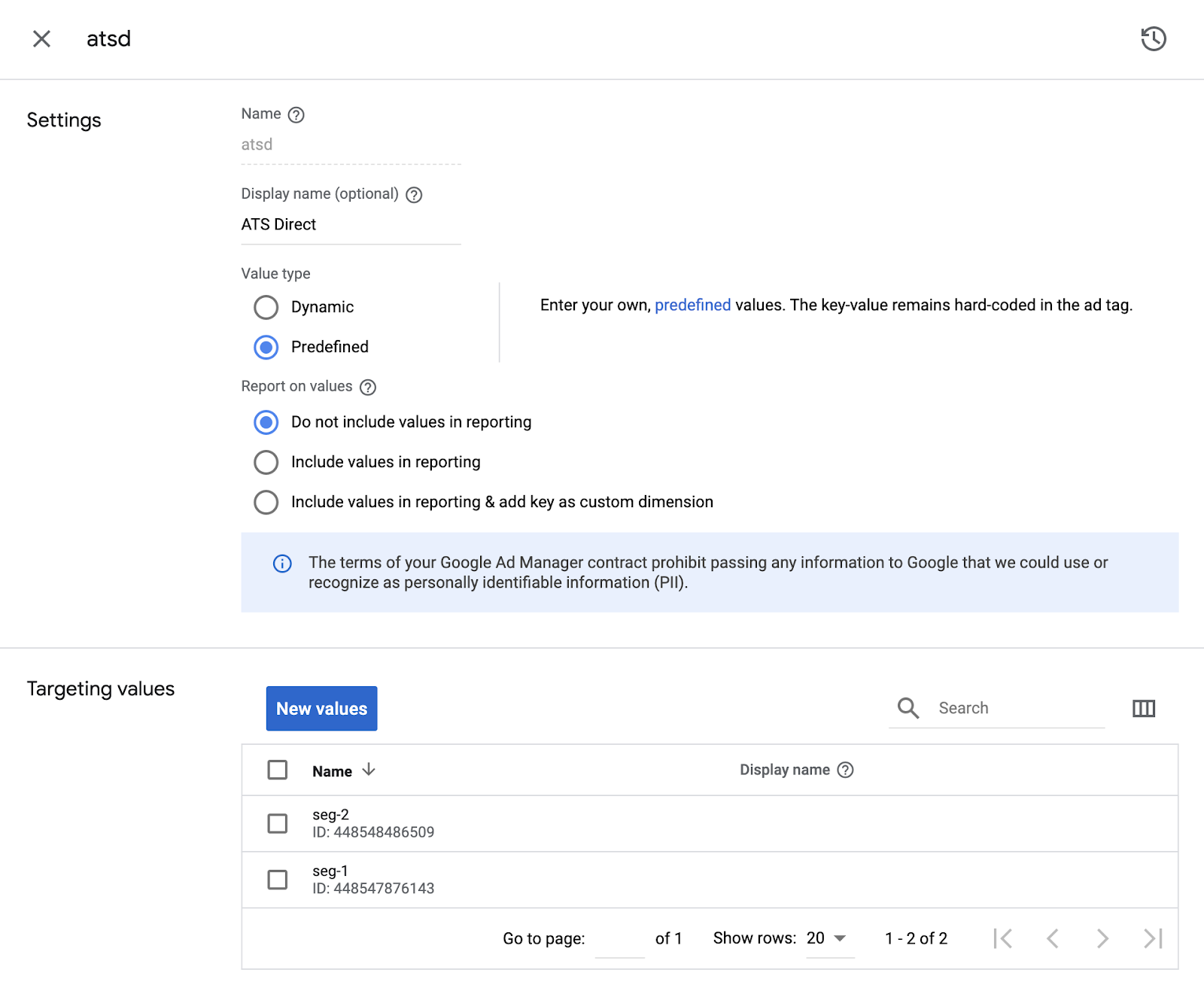Click the info icon in PII notice
The height and width of the screenshot is (1006, 1204).
pos(282,564)
